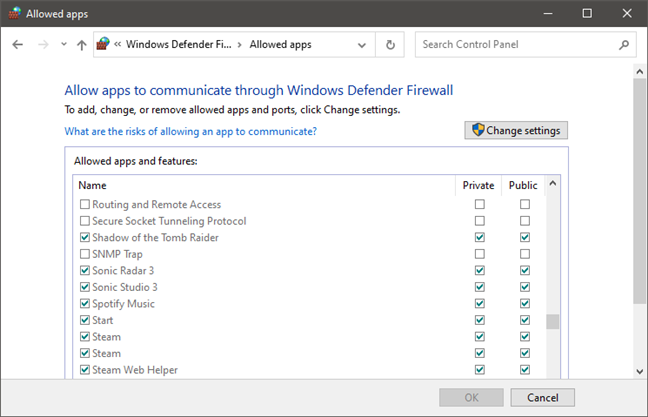Uncheck the Start app checkbox

coord(85,320)
